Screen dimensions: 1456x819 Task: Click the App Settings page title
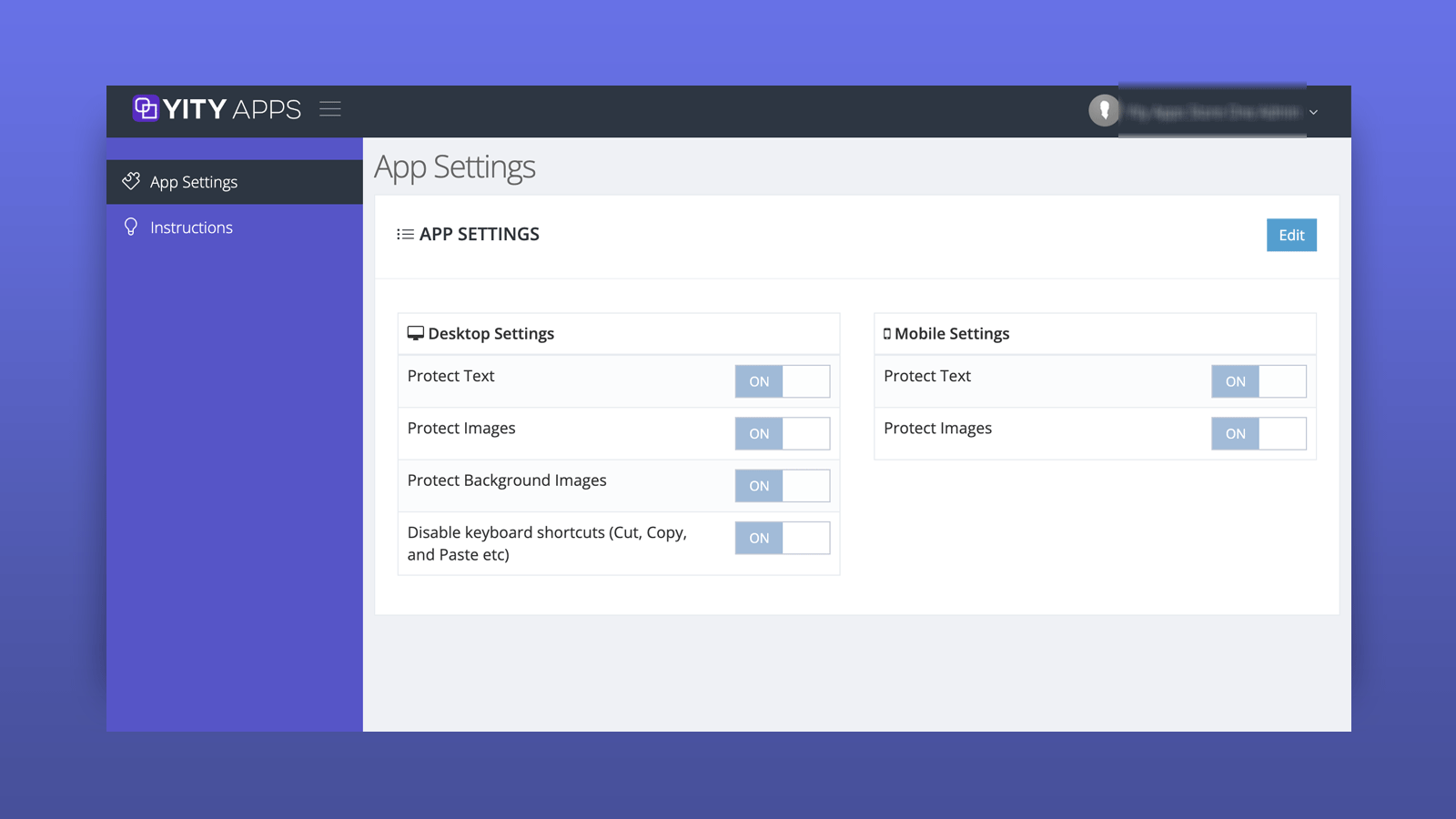455,167
